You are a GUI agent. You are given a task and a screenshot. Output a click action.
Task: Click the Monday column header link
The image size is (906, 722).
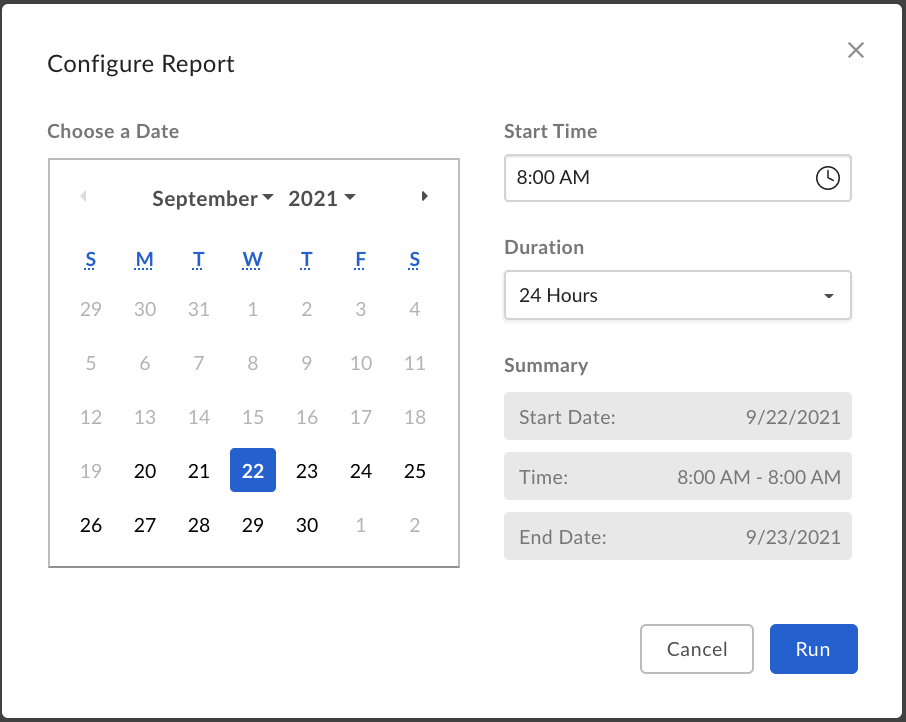[x=144, y=259]
